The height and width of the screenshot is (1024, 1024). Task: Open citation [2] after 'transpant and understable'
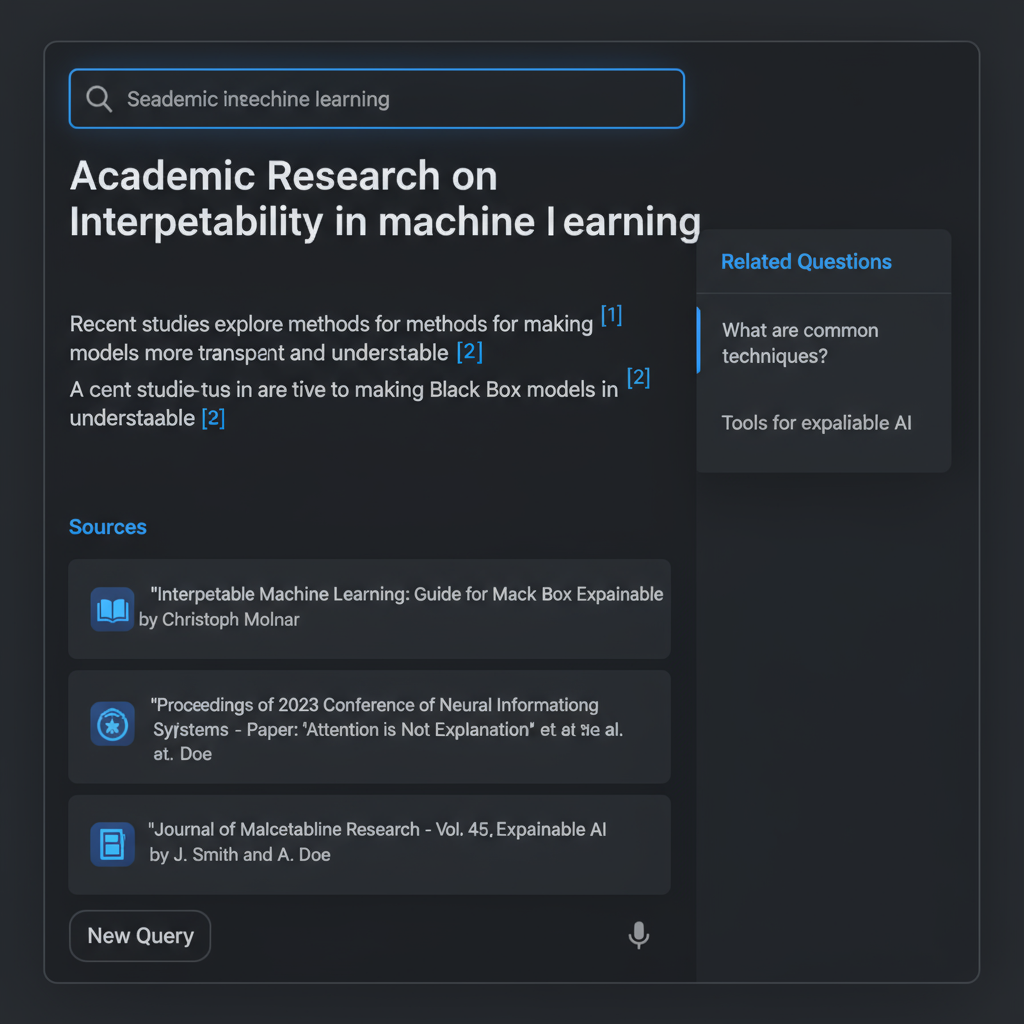pos(470,352)
